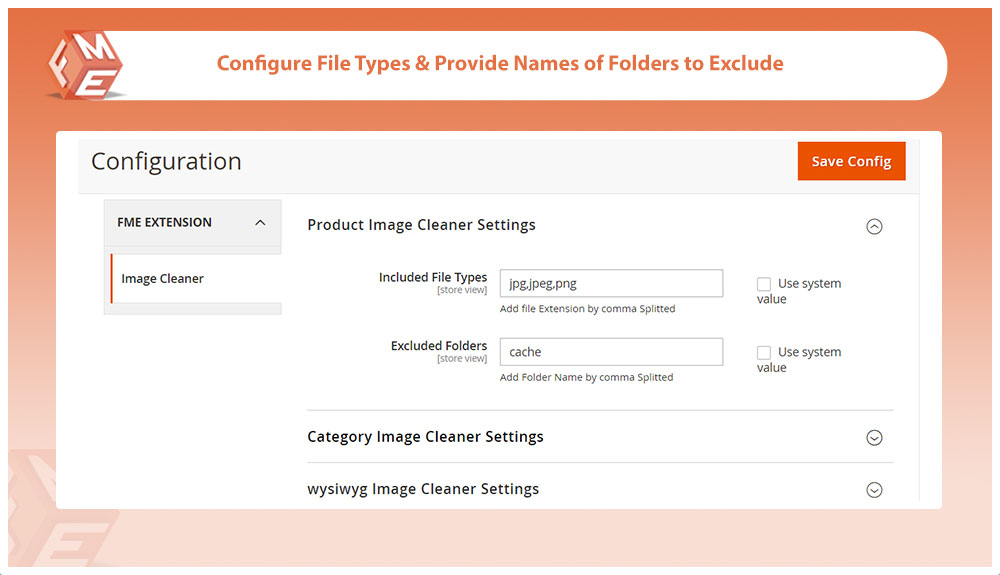The image size is (1000, 575).
Task: Enable Use system value for Excluded Folders
Action: tap(764, 353)
